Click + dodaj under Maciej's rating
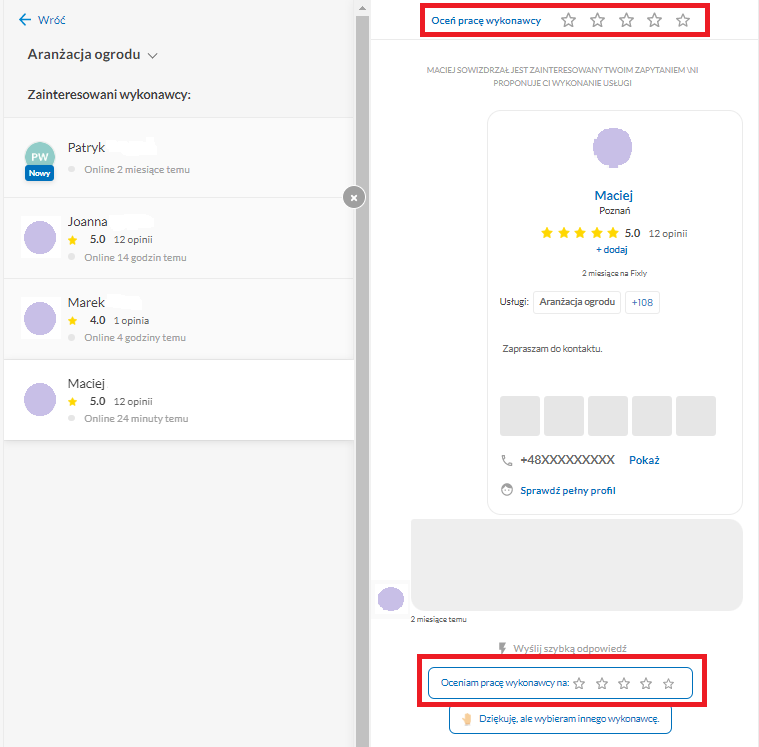This screenshot has width=759, height=747. coord(612,250)
